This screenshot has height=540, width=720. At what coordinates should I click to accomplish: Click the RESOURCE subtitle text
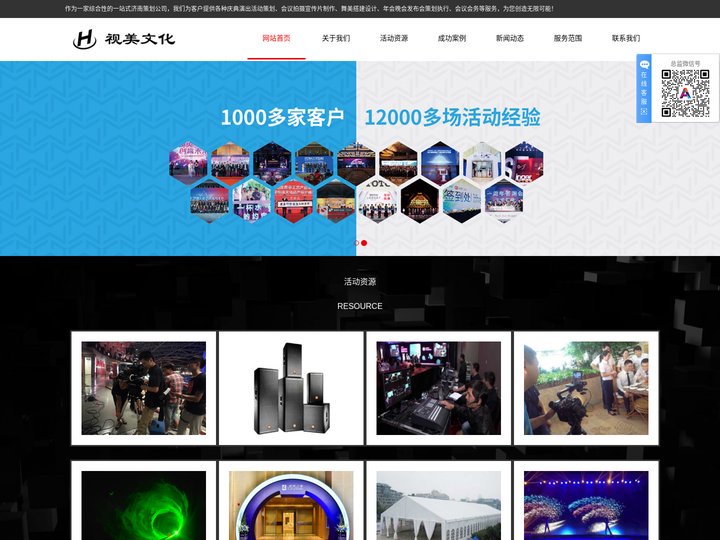[x=360, y=306]
